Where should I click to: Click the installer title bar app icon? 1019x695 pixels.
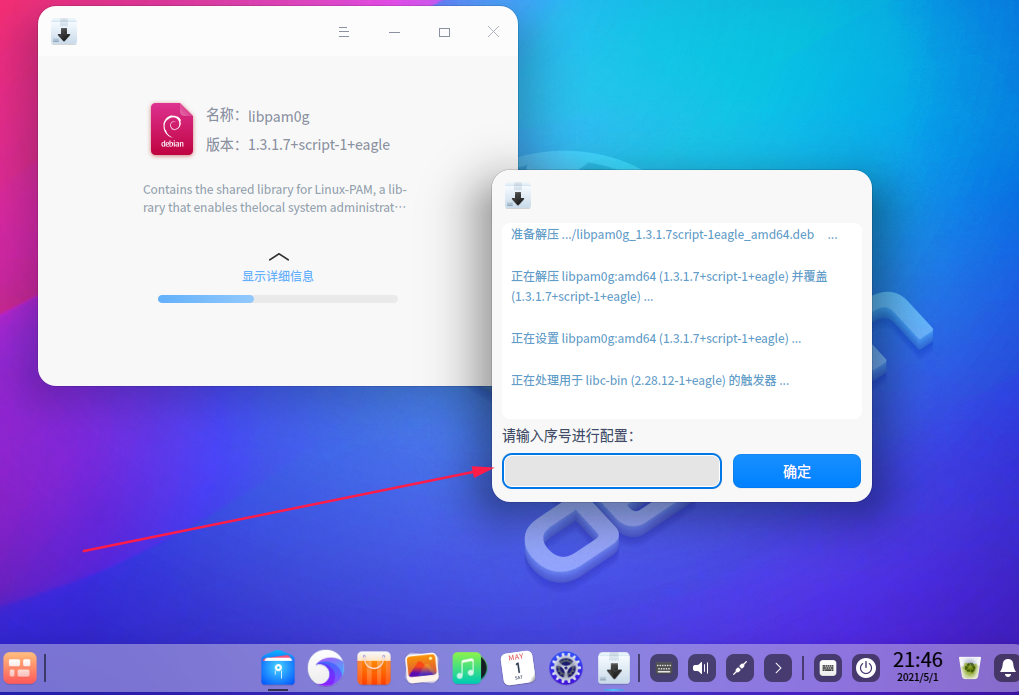(64, 32)
